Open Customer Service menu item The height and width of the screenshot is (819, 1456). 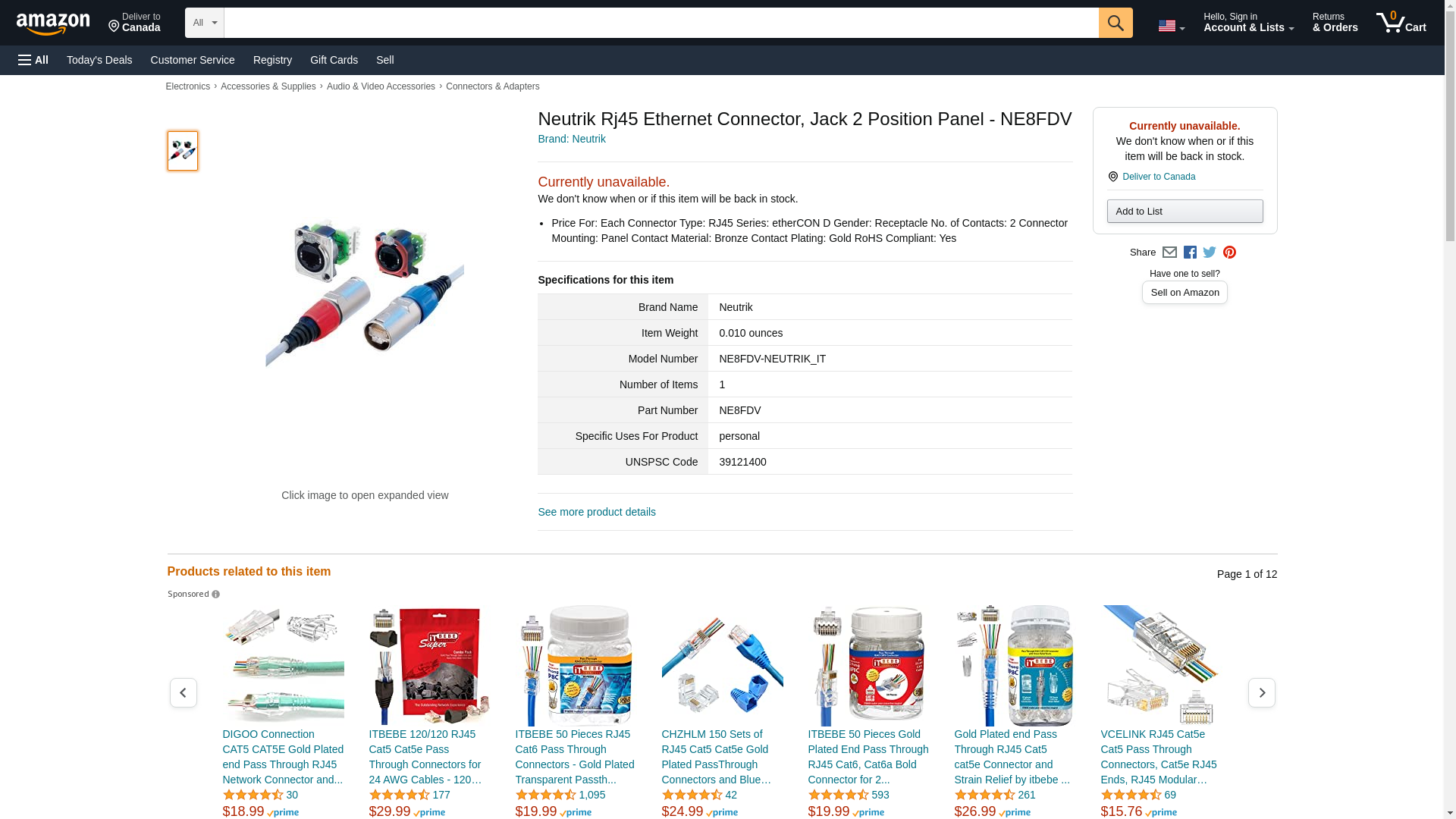193,60
